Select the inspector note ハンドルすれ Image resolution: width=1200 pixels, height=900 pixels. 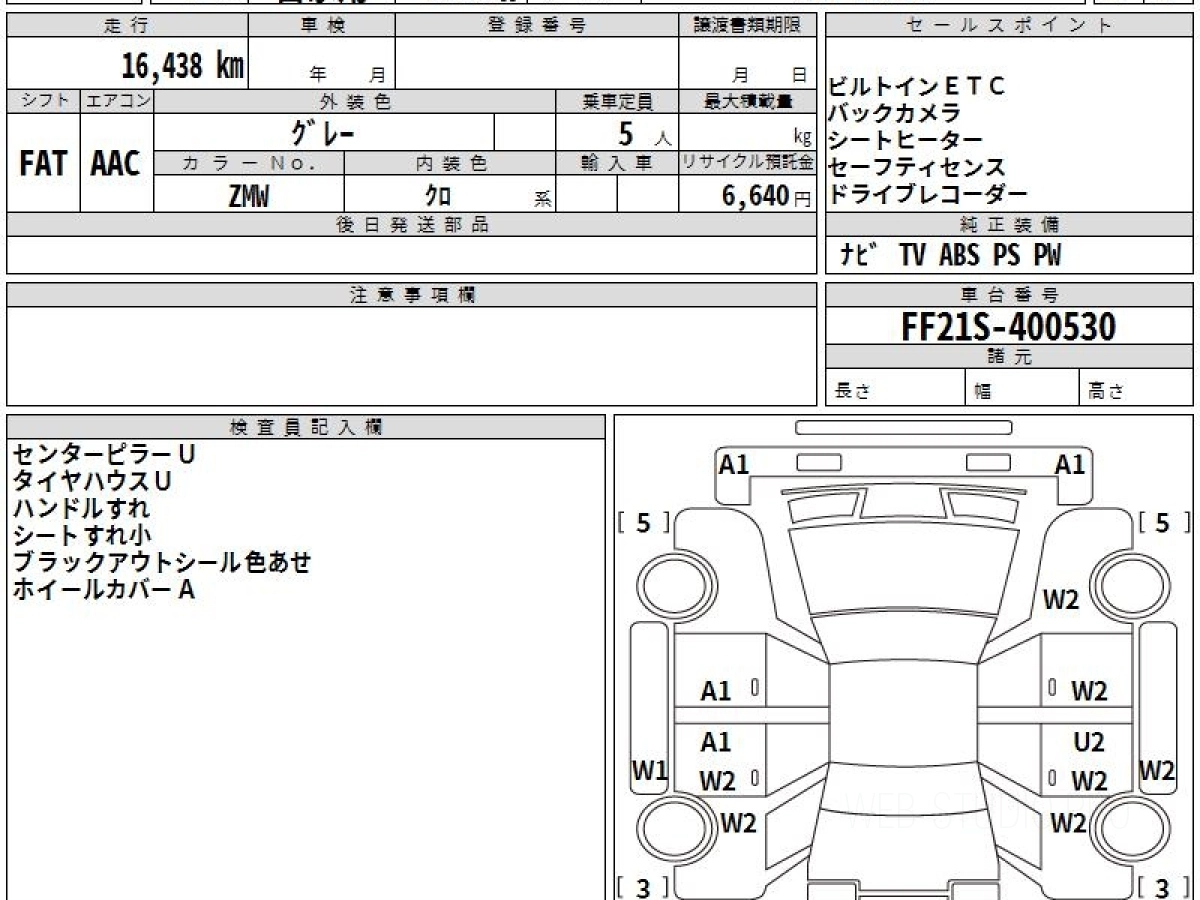[x=81, y=508]
